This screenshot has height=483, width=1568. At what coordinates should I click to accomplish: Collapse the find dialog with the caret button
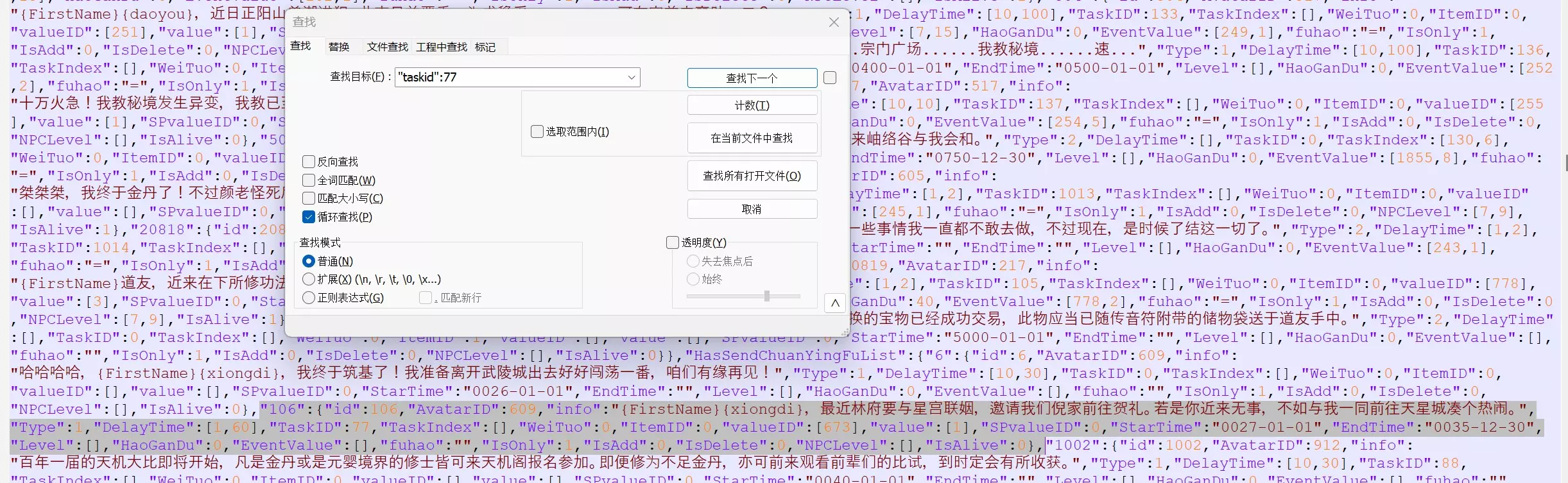(835, 303)
